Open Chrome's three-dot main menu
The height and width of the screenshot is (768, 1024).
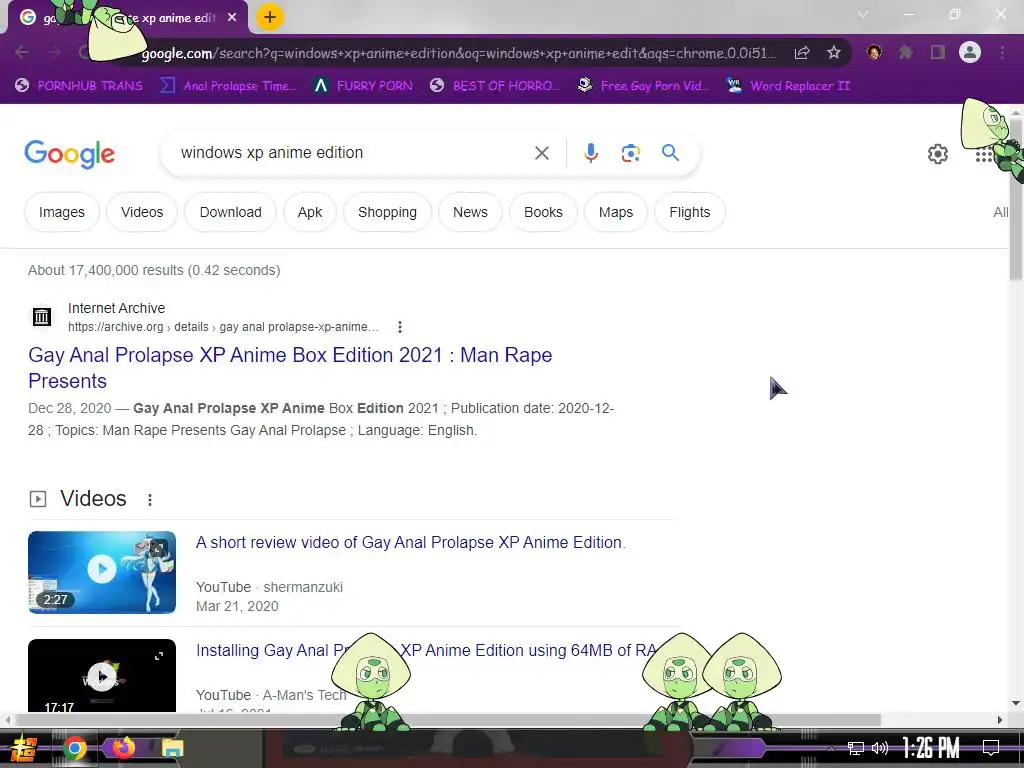tap(1002, 52)
